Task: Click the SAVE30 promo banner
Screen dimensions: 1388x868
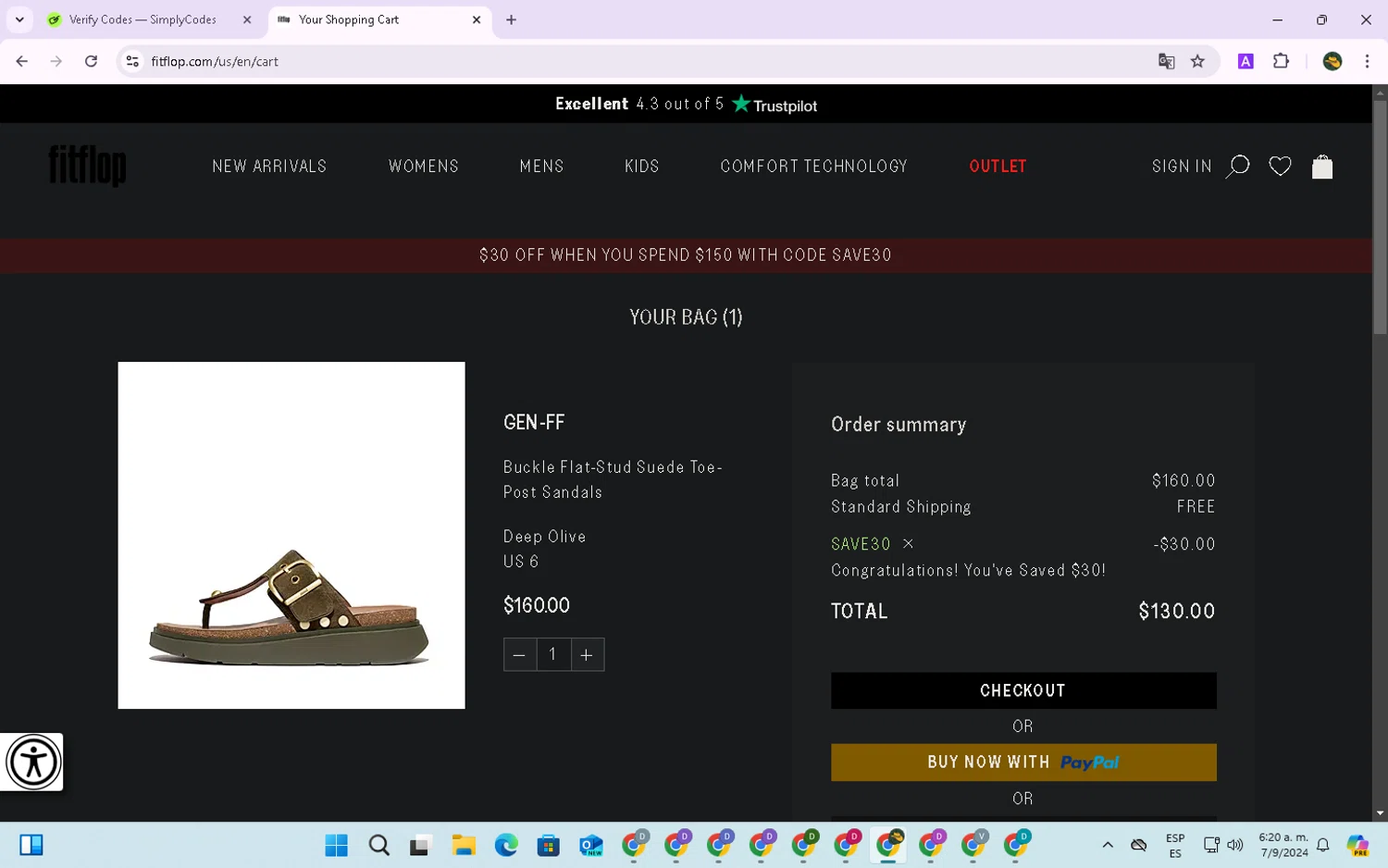Action: coord(686,255)
